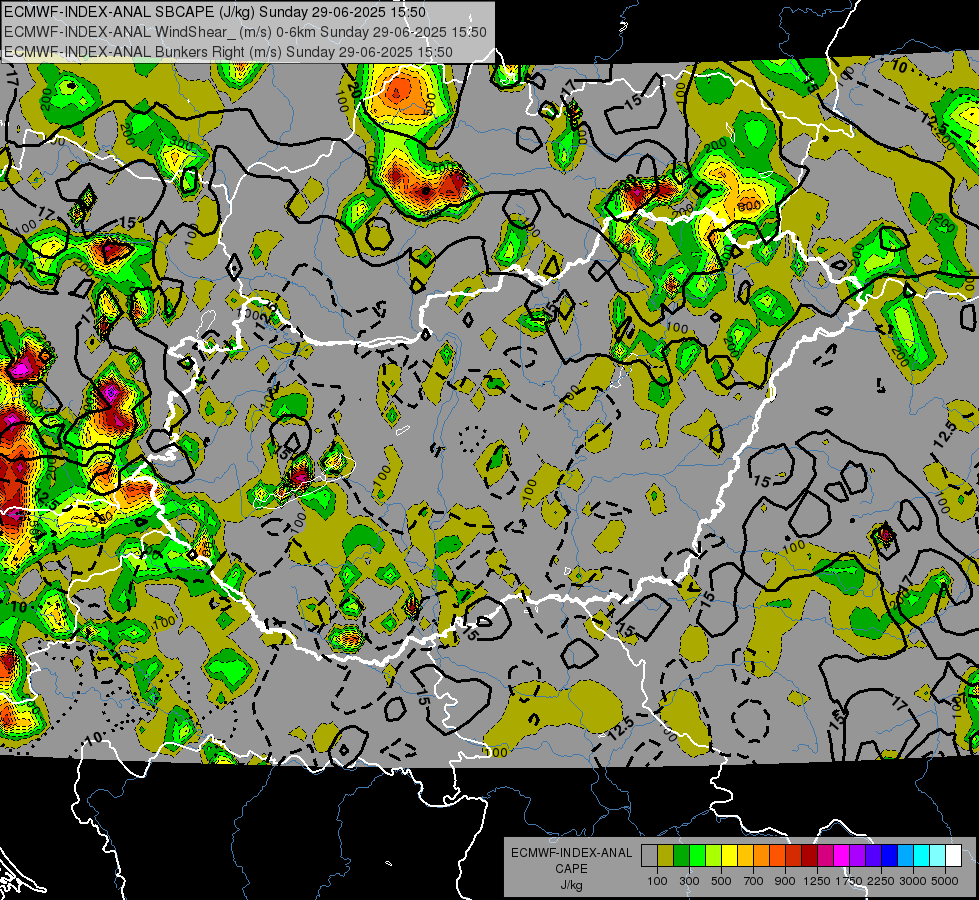979x900 pixels.
Task: Click the 1750 value under the legend scale
Action: click(x=849, y=881)
